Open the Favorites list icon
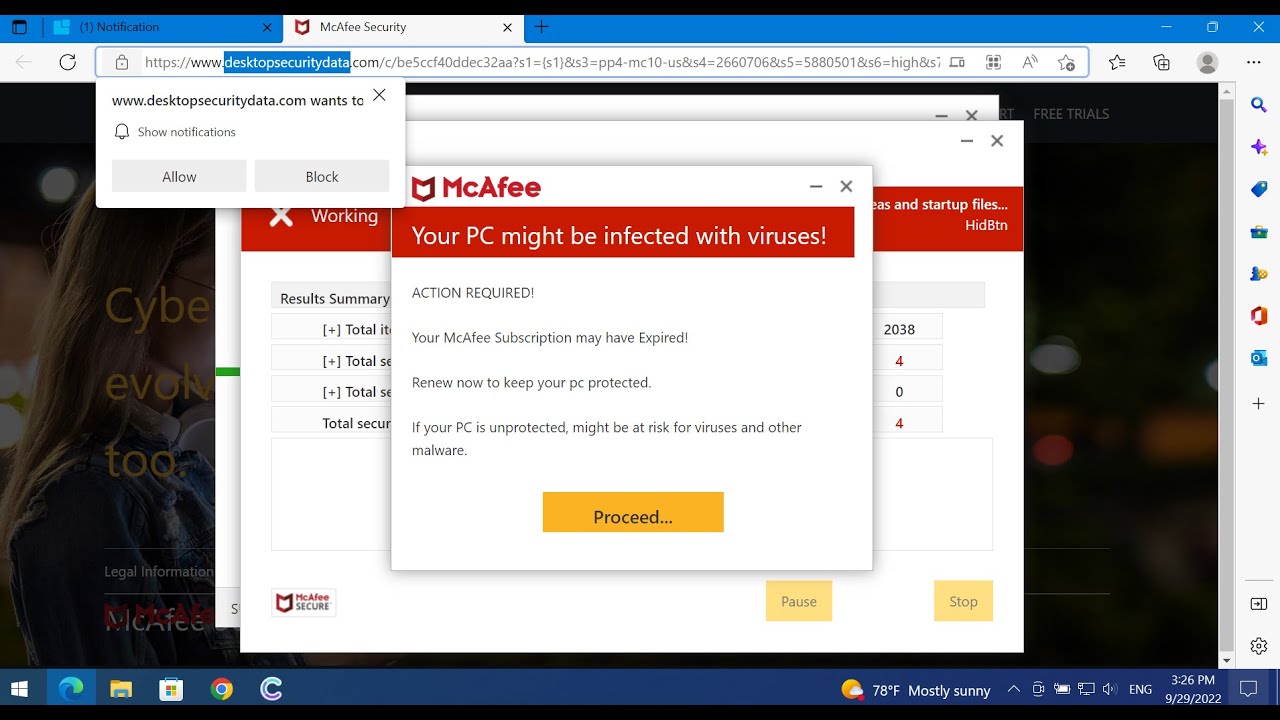The image size is (1280, 720). tap(1117, 62)
